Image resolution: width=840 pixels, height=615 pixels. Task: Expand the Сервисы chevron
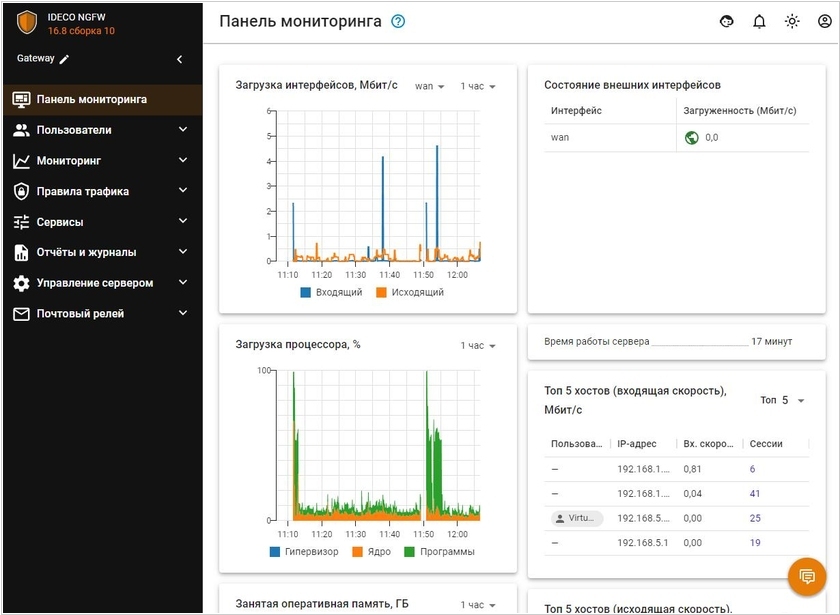point(183,221)
